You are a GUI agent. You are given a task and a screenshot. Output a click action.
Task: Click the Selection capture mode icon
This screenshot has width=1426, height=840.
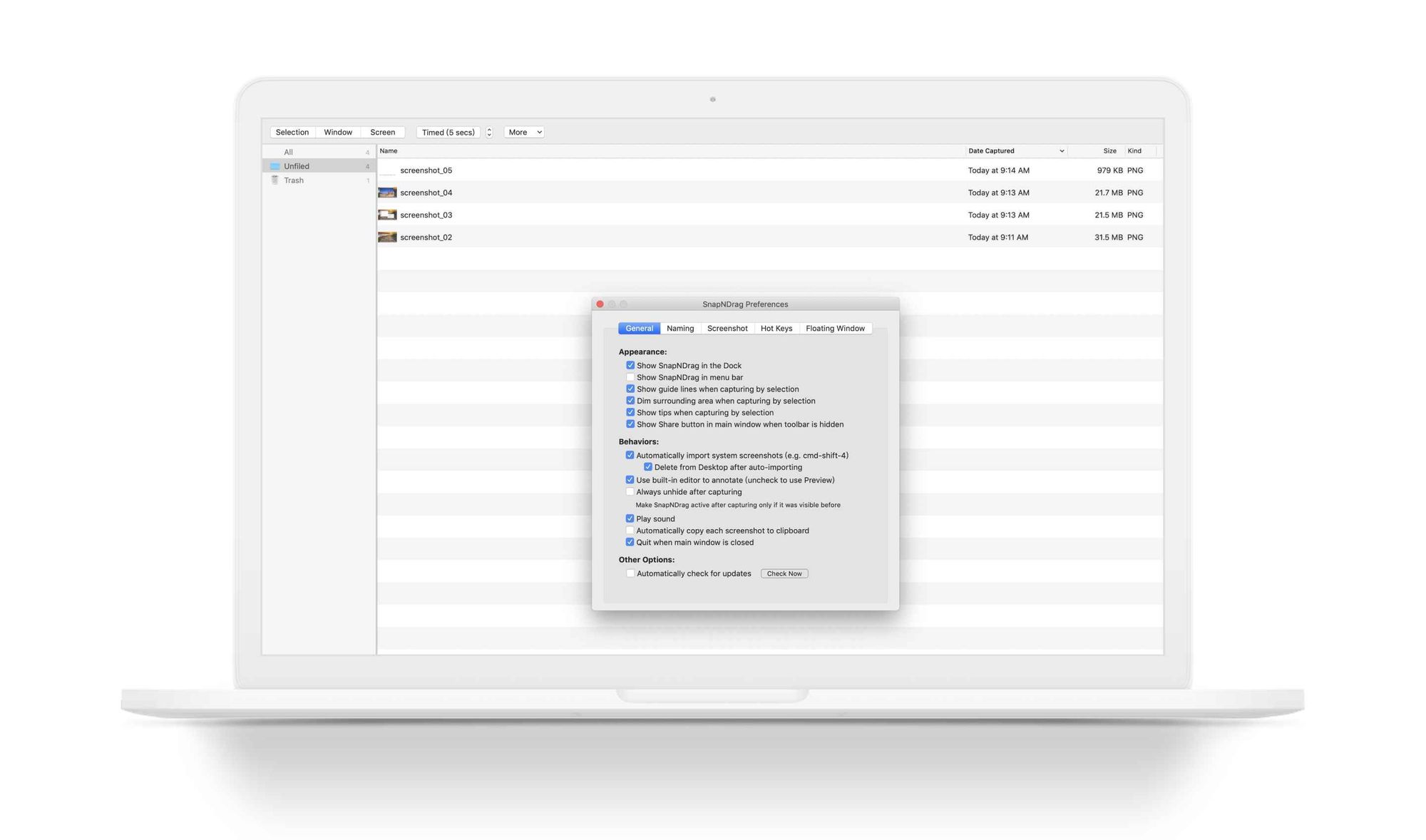pos(292,131)
